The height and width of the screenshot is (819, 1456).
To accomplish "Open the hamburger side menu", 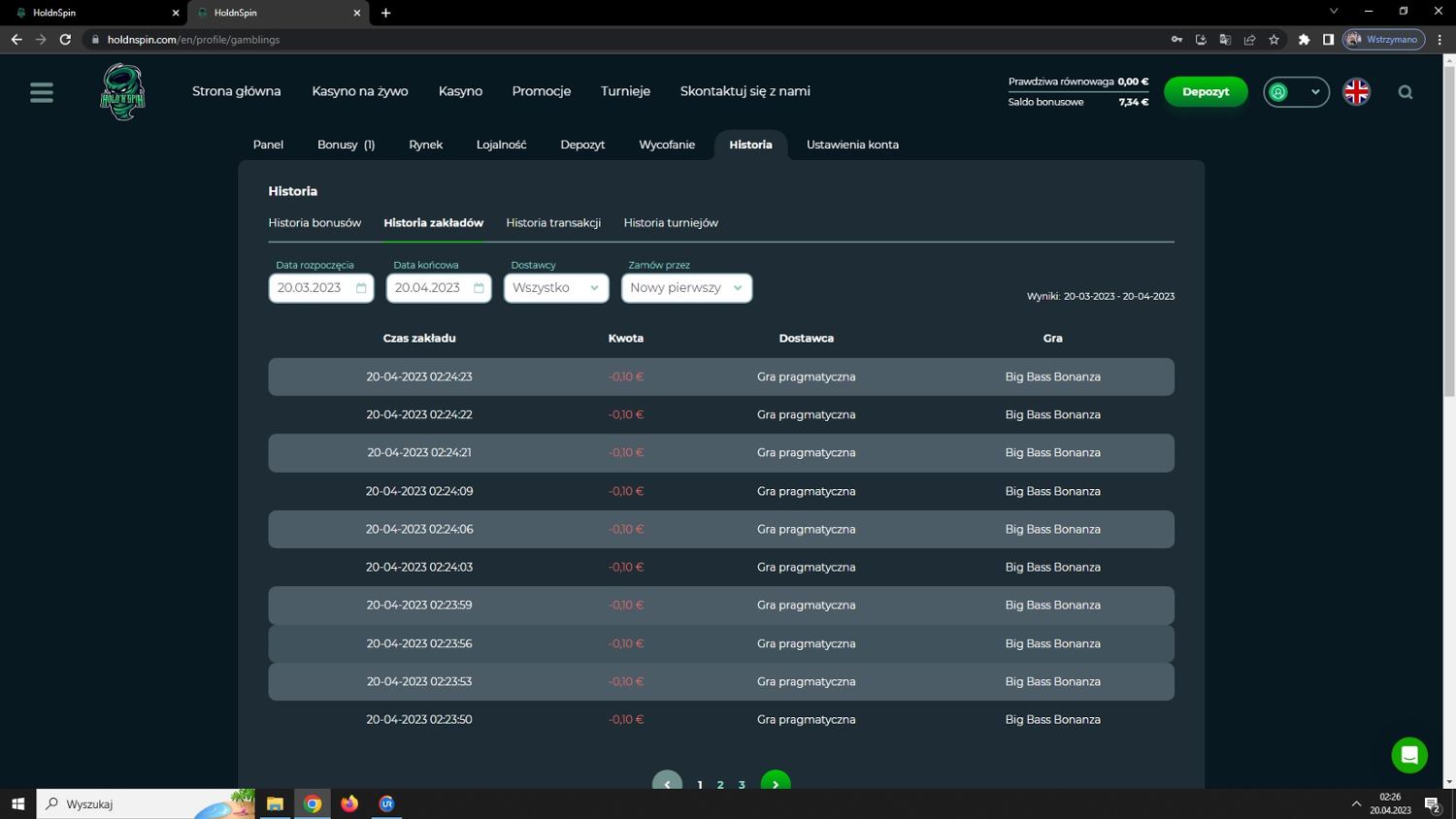I will pyautogui.click(x=41, y=92).
